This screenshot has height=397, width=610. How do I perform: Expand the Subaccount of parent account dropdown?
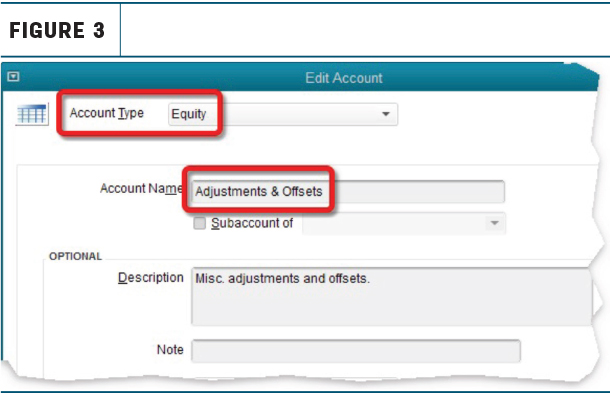click(x=404, y=223)
